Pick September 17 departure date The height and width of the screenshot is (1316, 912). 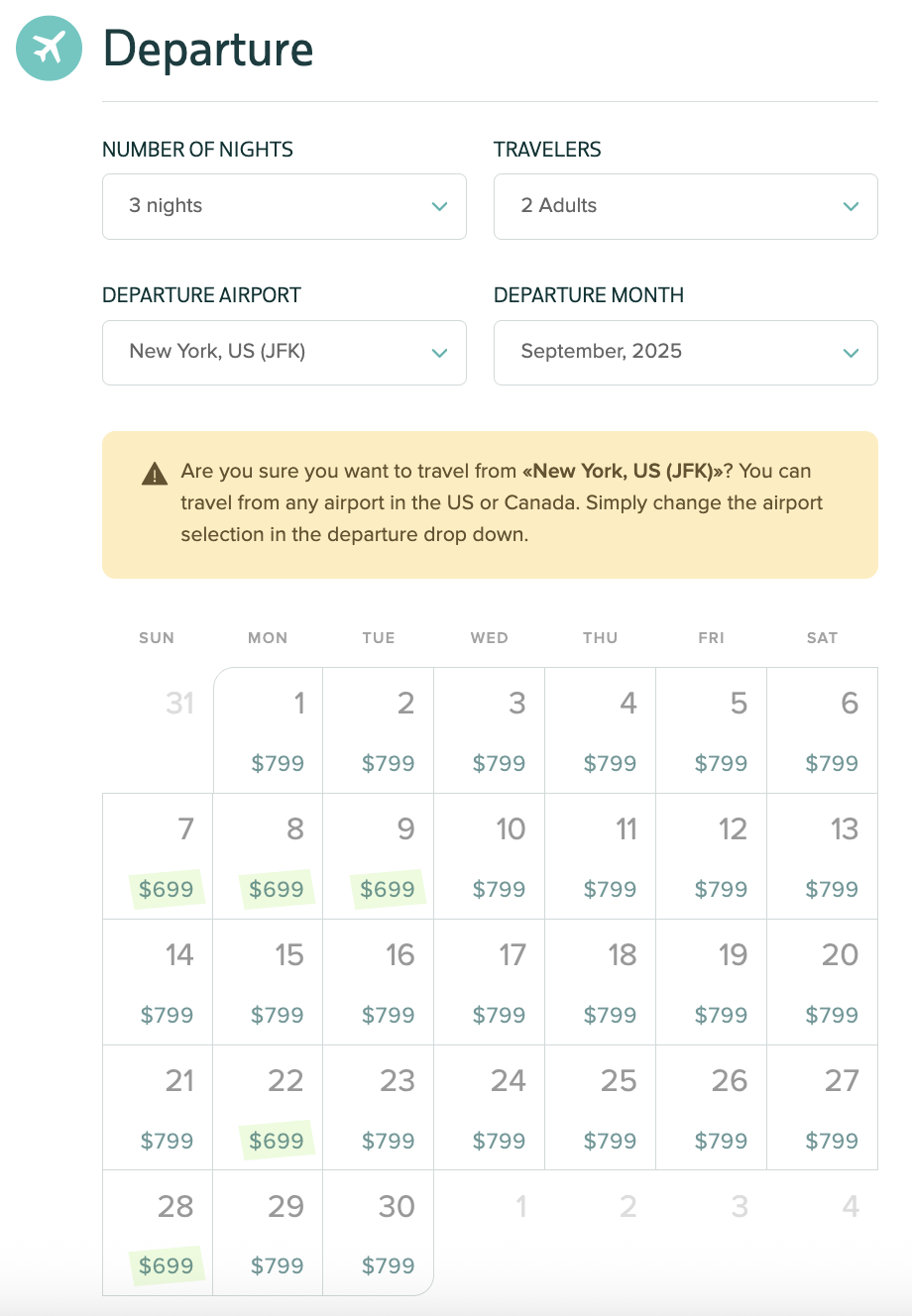pos(490,982)
